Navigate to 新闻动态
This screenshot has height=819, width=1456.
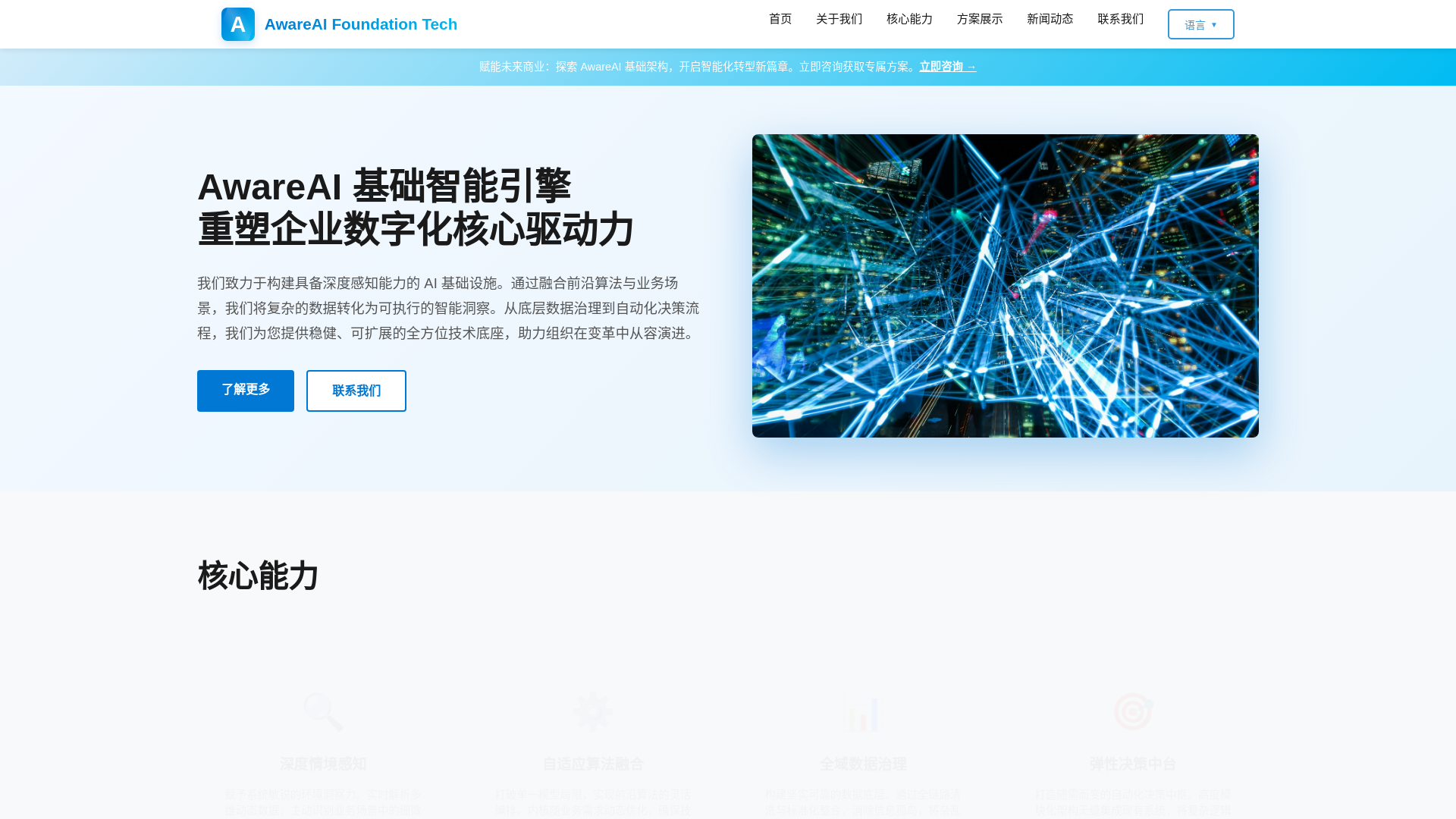click(1050, 19)
